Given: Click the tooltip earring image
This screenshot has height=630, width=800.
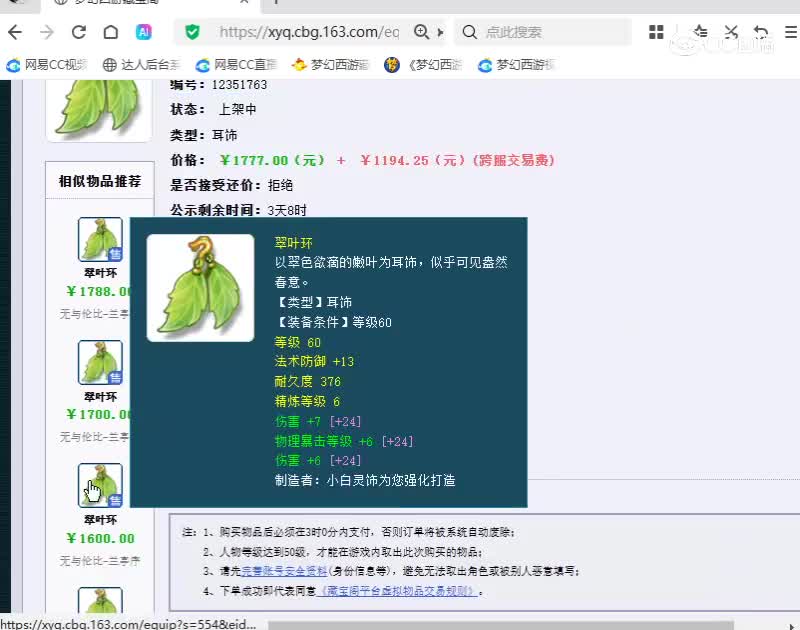Looking at the screenshot, I should pyautogui.click(x=201, y=288).
